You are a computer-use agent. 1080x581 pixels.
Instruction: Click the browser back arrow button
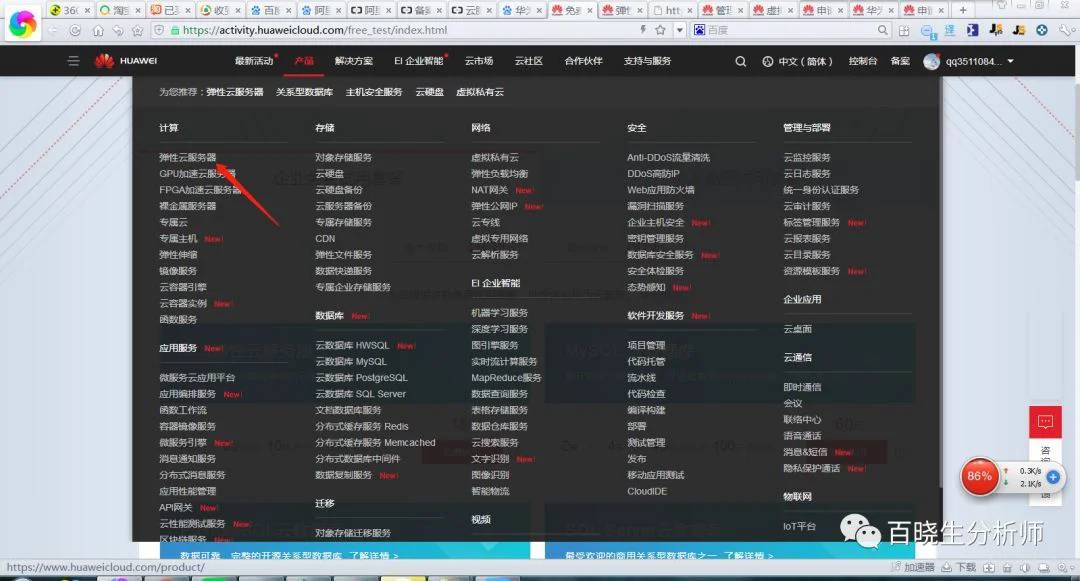pyautogui.click(x=53, y=30)
